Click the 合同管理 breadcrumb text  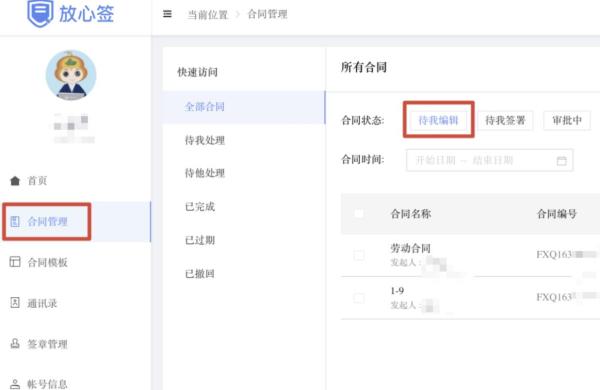(x=267, y=15)
